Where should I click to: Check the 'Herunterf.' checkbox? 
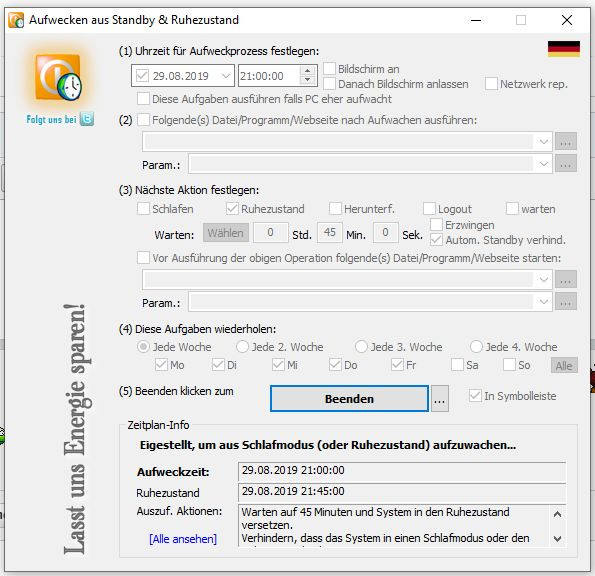[335, 208]
